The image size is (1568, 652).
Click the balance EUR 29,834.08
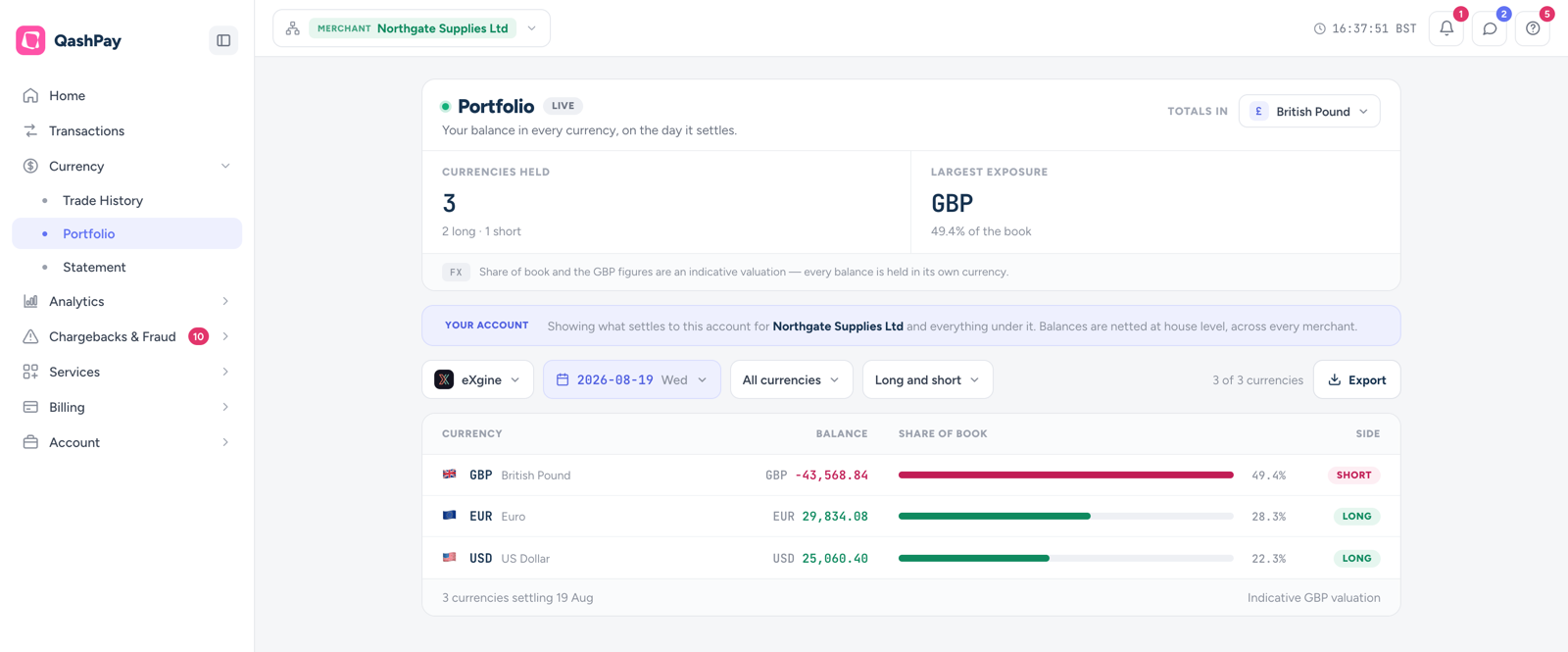tap(820, 516)
